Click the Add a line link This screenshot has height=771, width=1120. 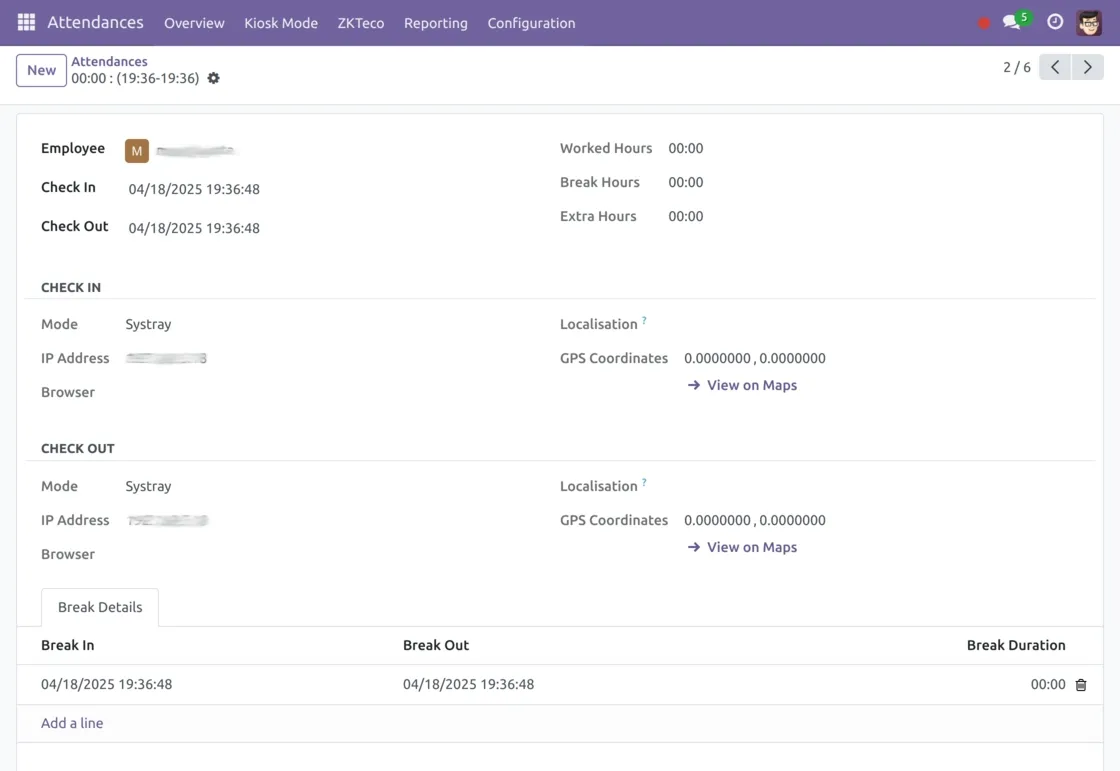coord(71,723)
